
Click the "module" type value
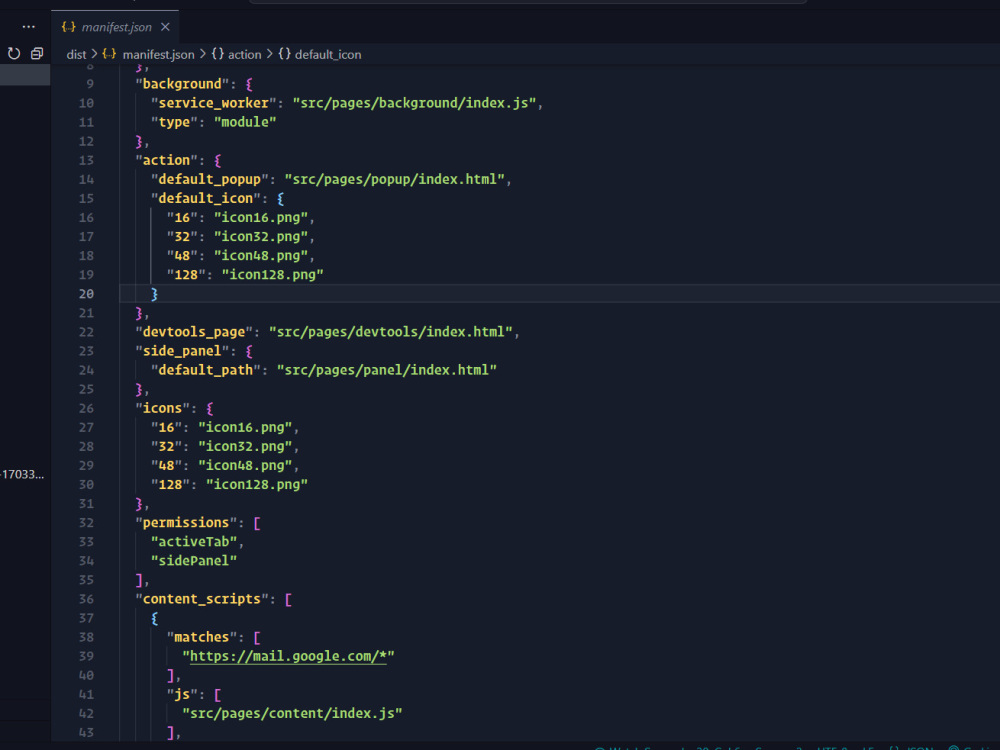click(245, 122)
